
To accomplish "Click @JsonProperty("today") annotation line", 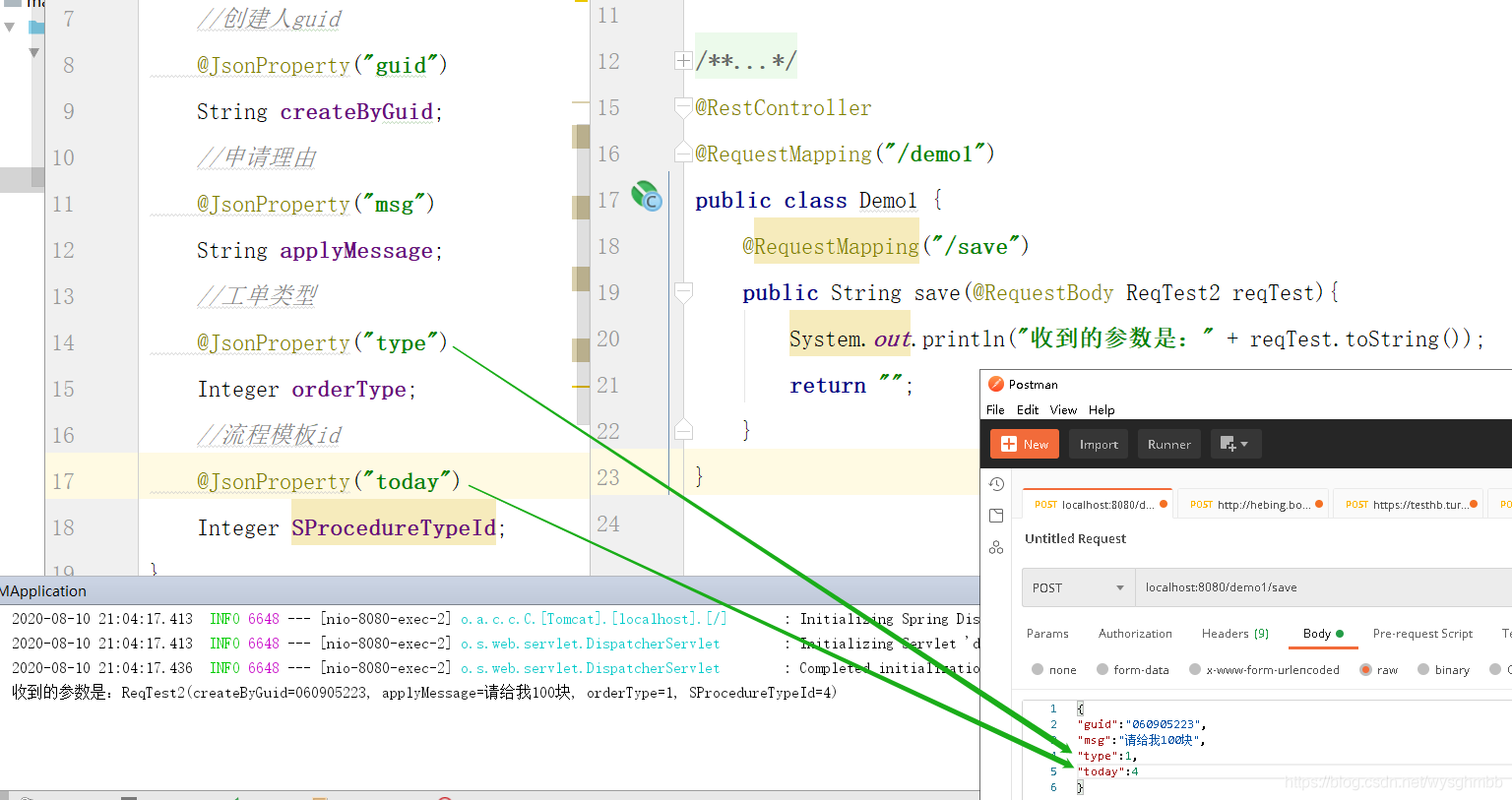I will (x=329, y=481).
